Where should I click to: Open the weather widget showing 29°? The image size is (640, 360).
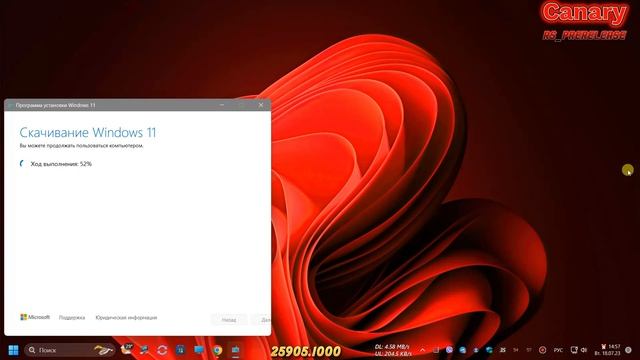[127, 349]
